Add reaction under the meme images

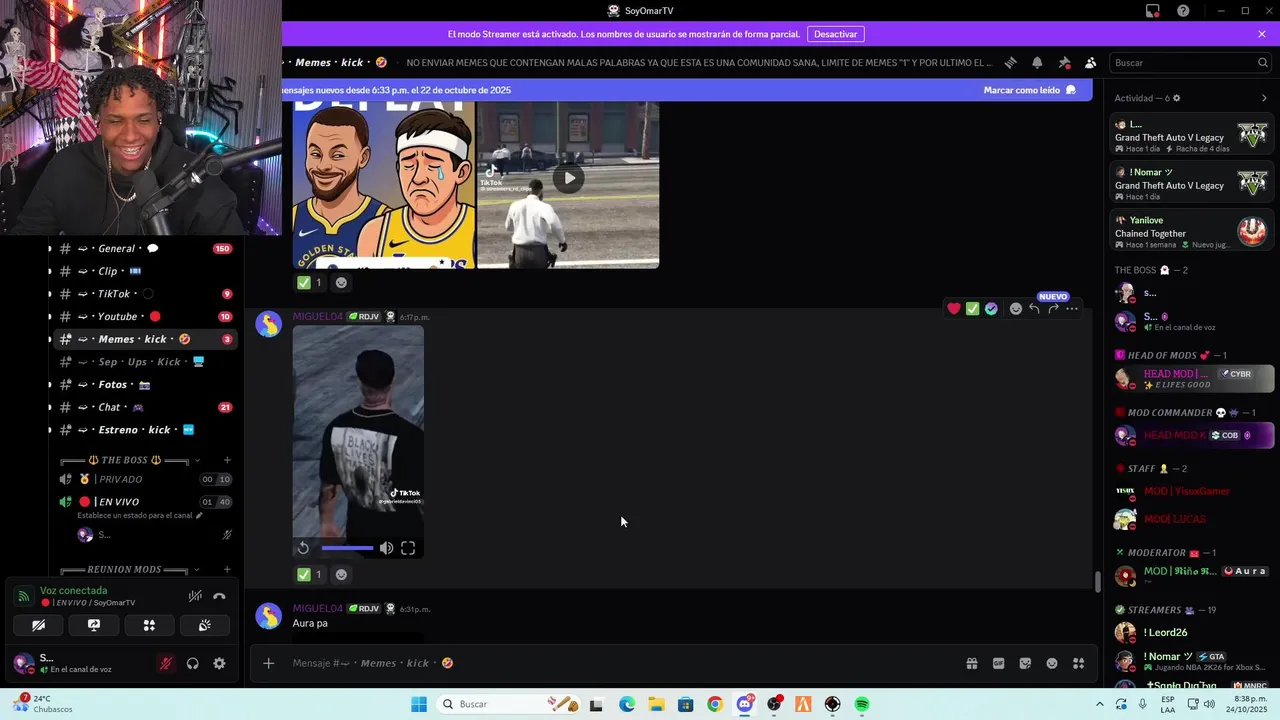coord(341,283)
